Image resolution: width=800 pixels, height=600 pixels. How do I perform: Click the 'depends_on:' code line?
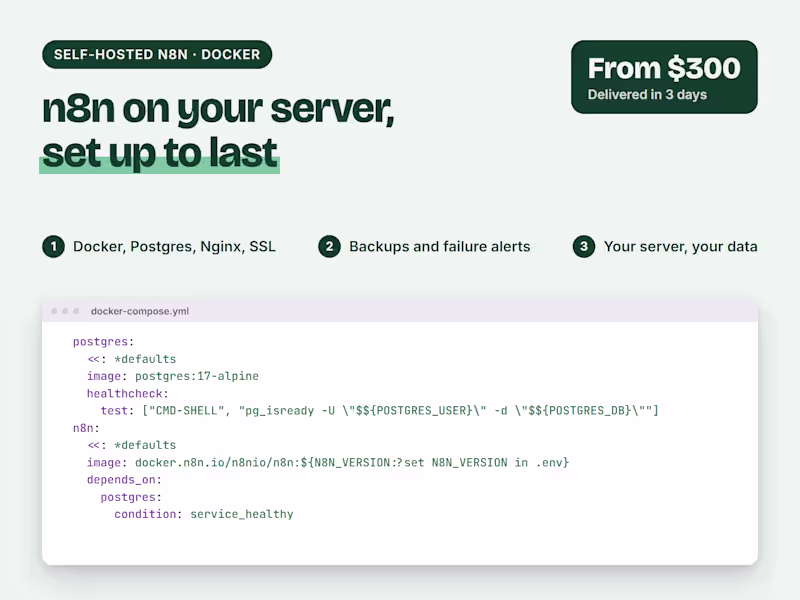click(124, 480)
